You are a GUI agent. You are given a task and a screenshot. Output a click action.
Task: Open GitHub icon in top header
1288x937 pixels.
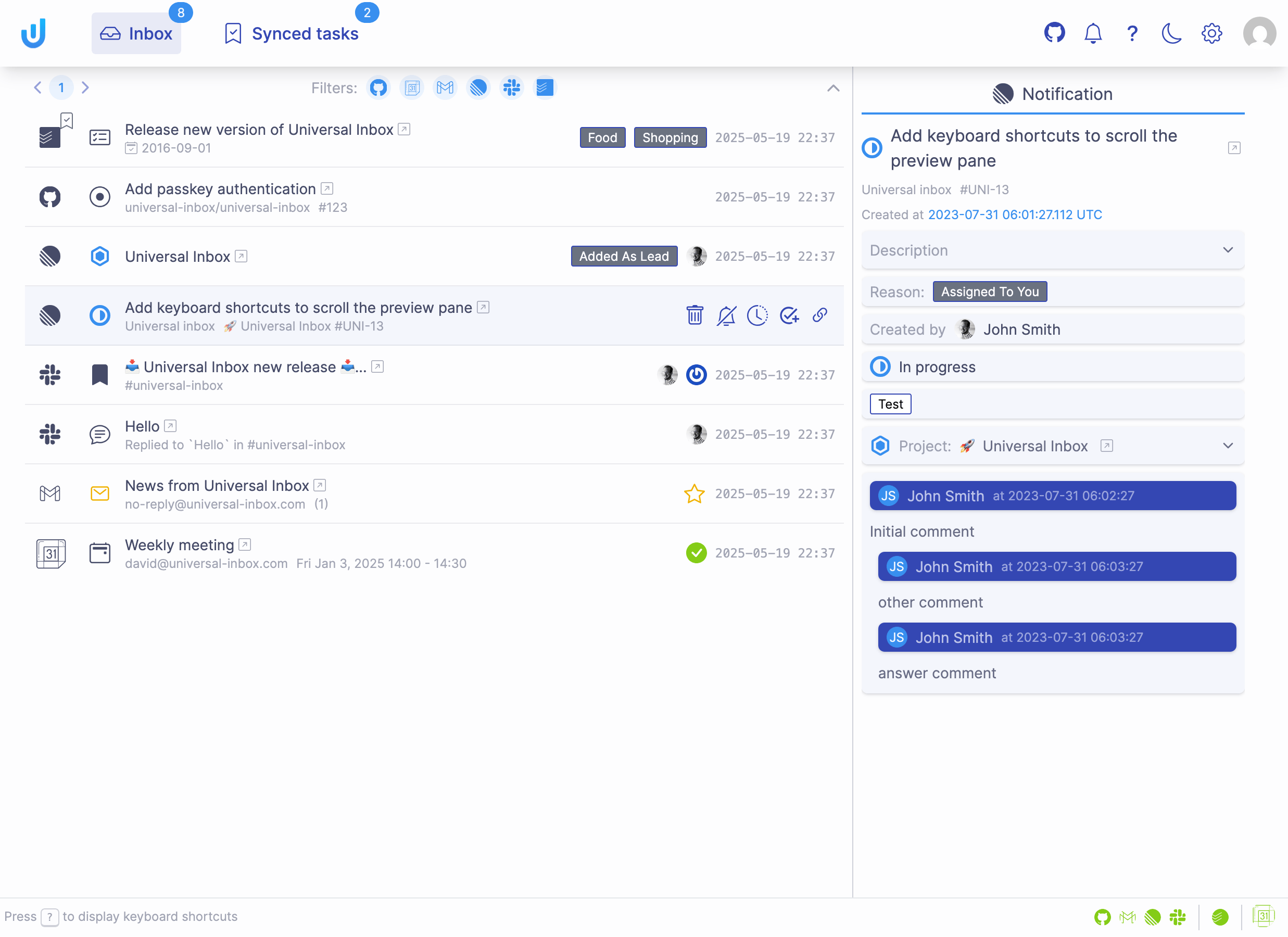1054,33
